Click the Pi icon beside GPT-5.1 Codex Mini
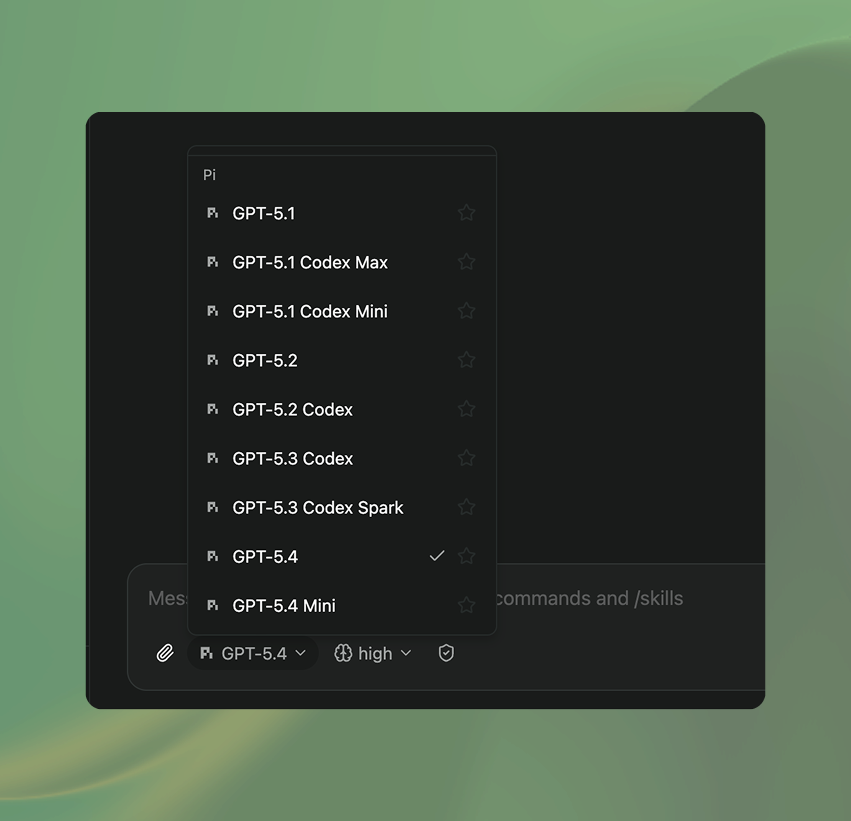Image resolution: width=851 pixels, height=821 pixels. [x=213, y=311]
